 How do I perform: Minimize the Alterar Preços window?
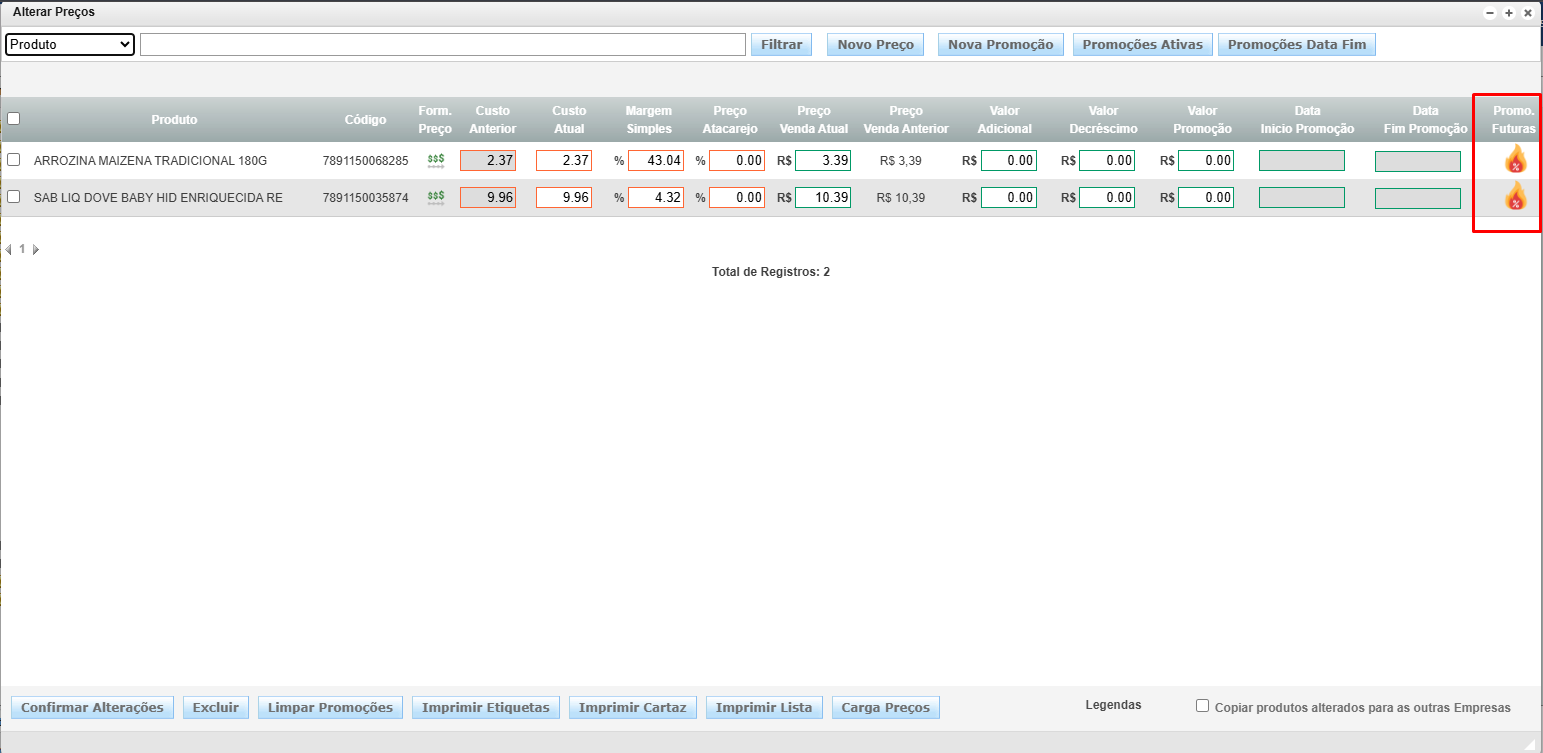click(x=1490, y=13)
